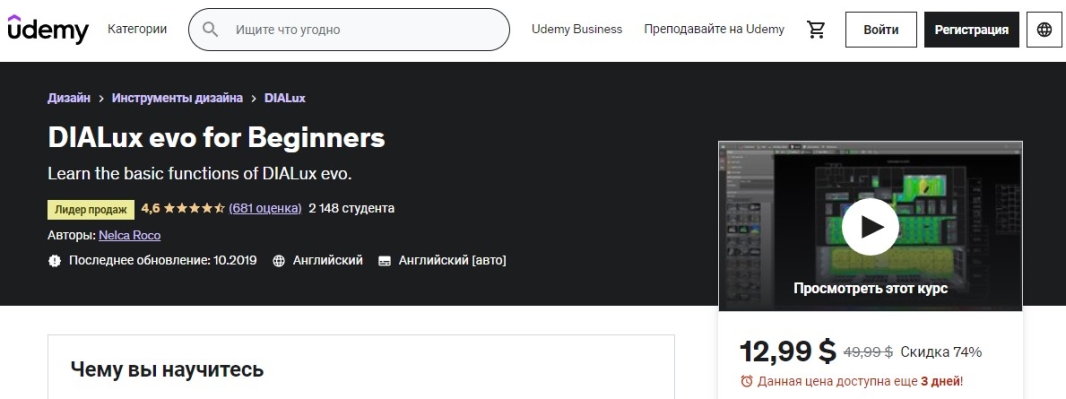Click the star rating icons
The image size is (1066, 399).
[194, 208]
